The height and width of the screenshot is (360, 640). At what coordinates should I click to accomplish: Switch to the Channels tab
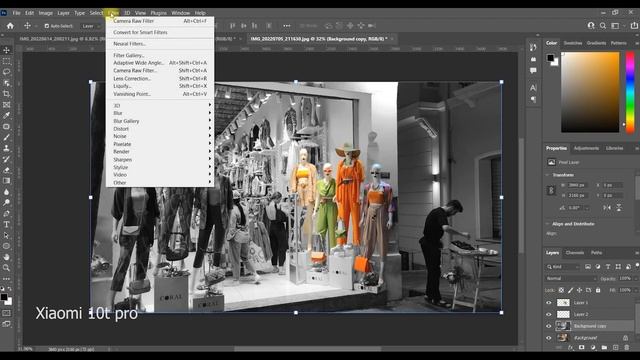(x=575, y=253)
